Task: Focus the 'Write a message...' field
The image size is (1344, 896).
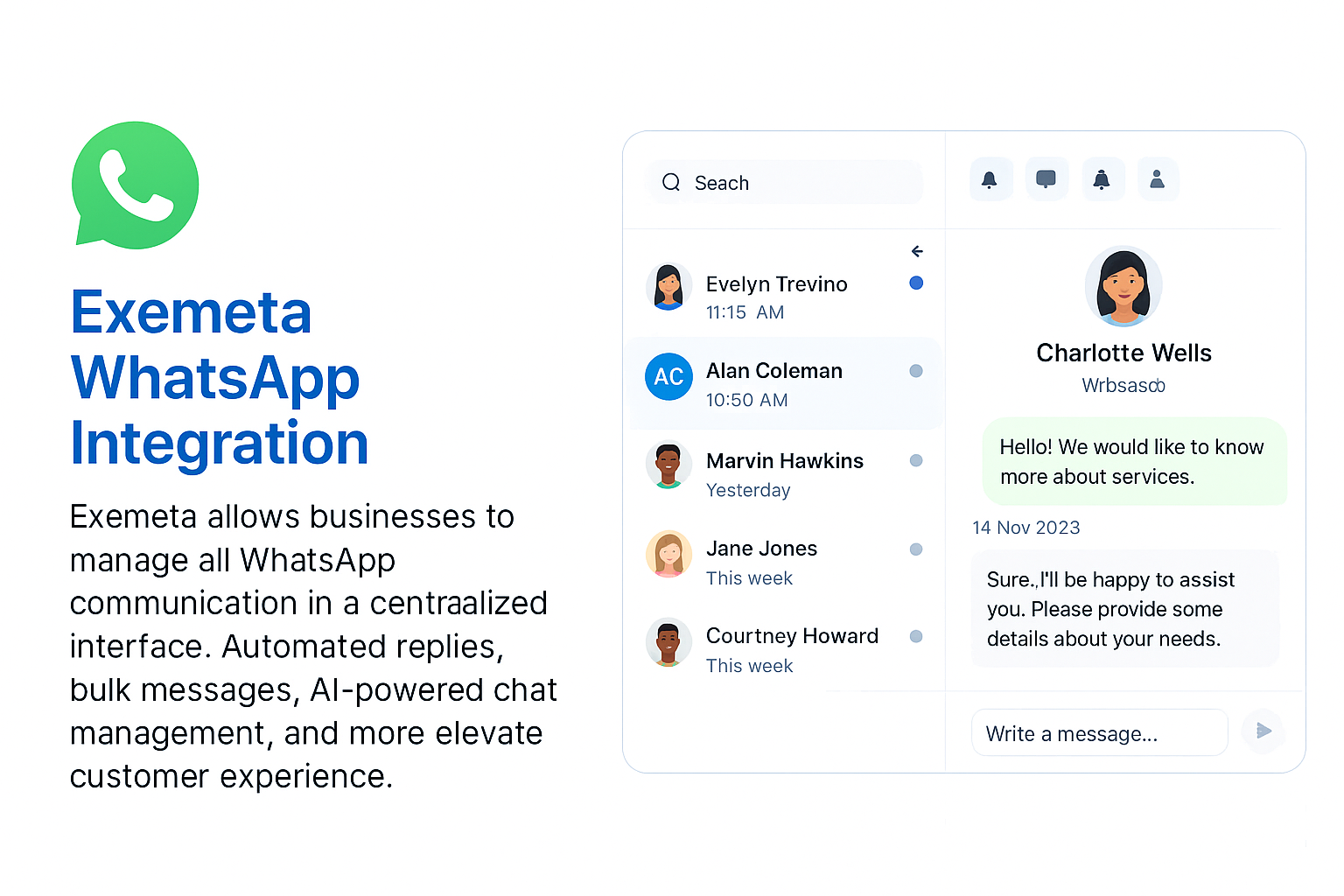Action: click(1099, 732)
